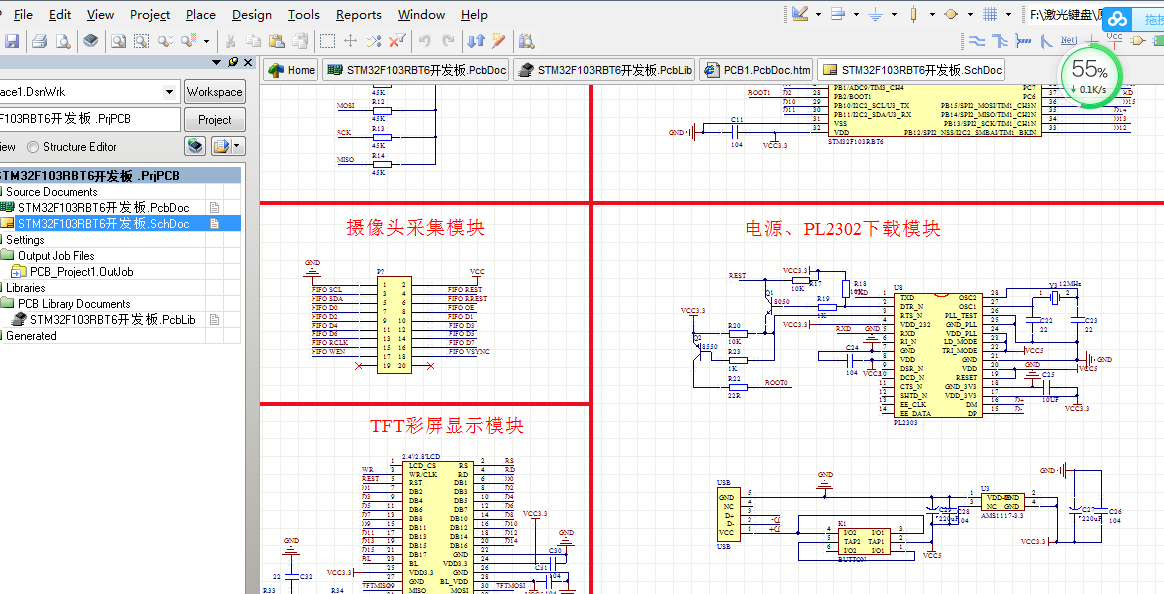1164x594 pixels.
Task: Click the project name PrjPCB field
Action: [x=90, y=119]
